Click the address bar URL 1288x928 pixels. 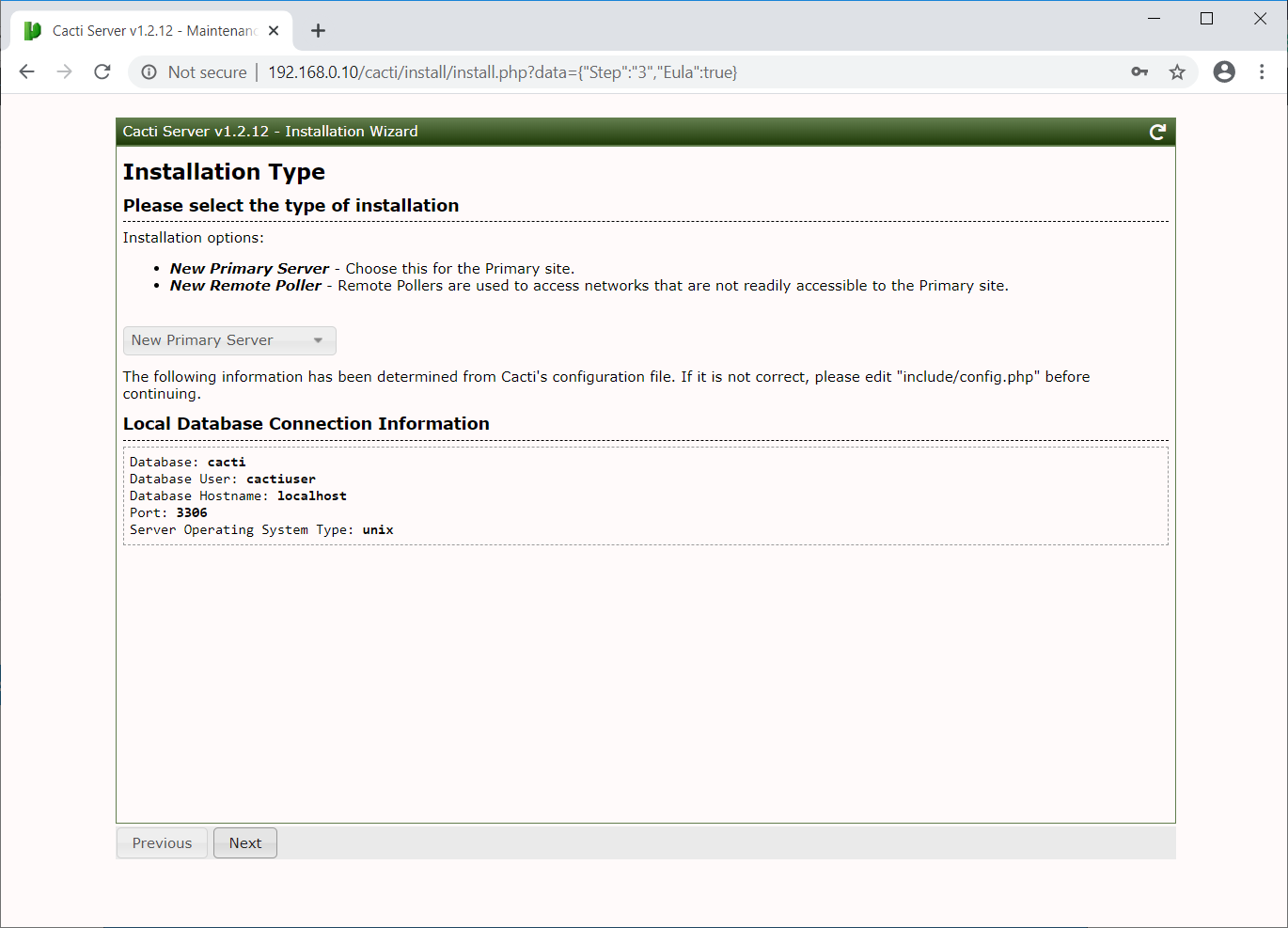click(x=502, y=72)
